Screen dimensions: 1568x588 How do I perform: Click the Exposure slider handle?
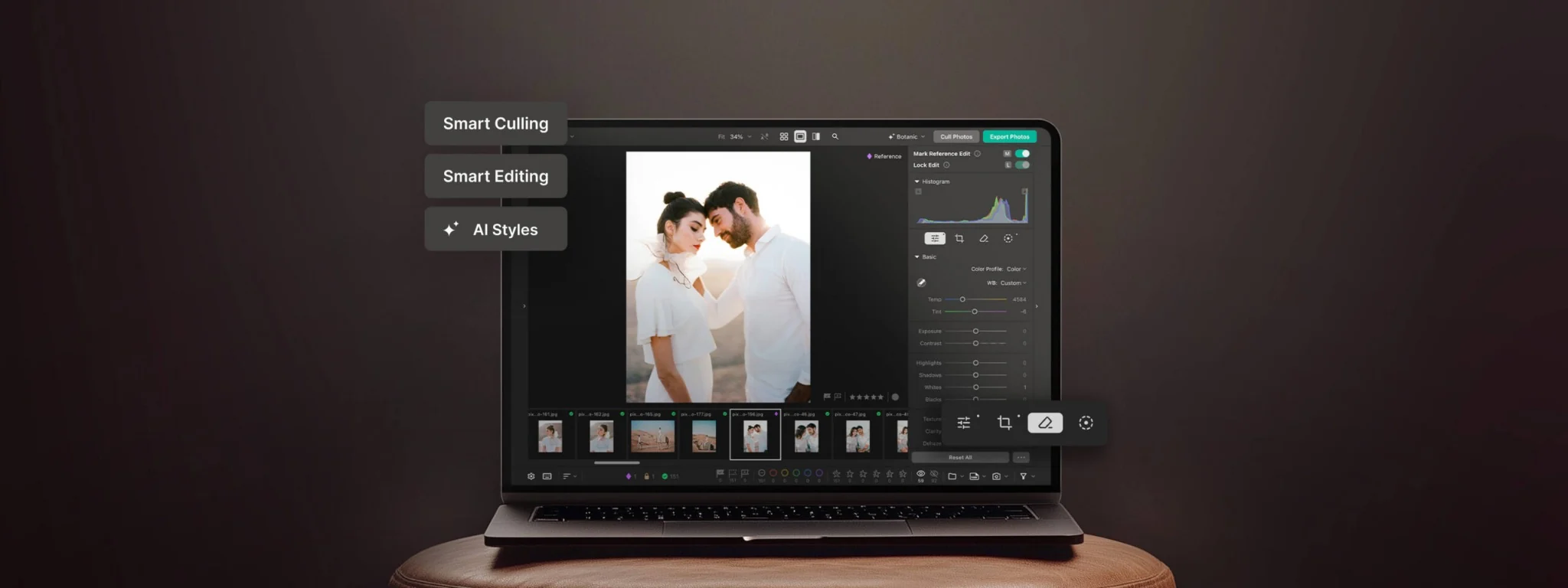[x=975, y=332]
